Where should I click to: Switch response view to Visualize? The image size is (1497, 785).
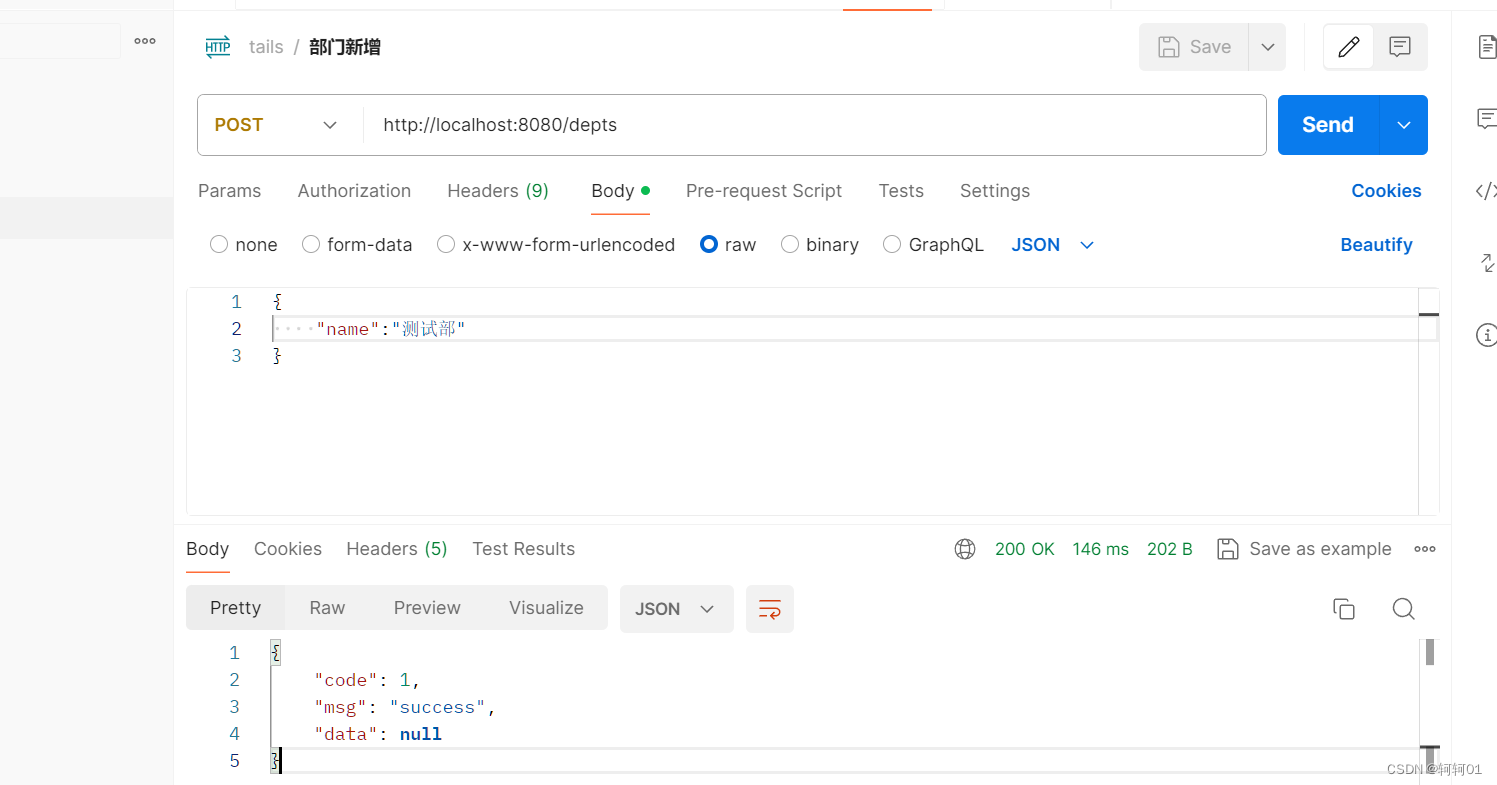(546, 608)
